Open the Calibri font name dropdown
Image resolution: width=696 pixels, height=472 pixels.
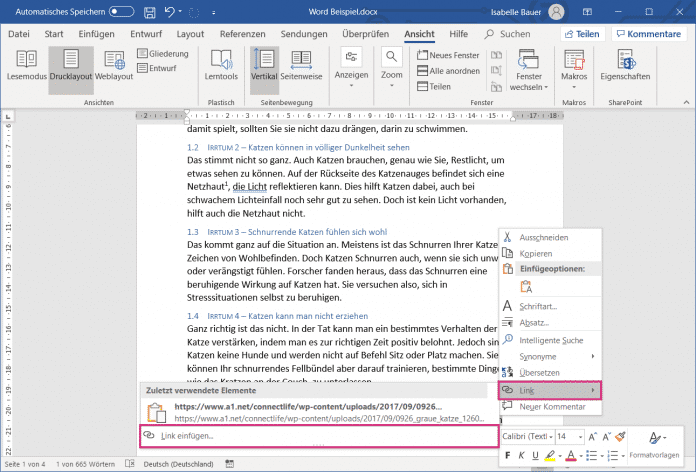[526, 437]
